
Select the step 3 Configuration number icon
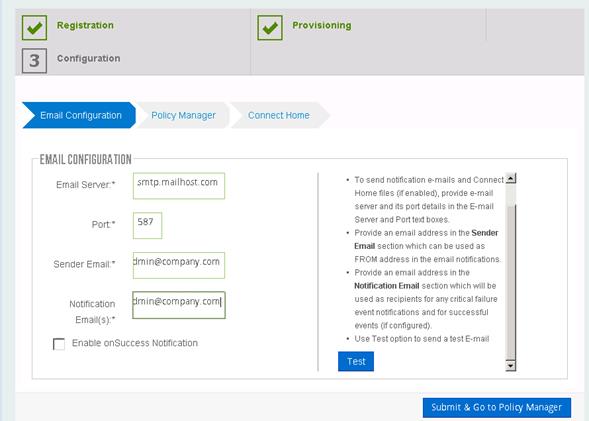(34, 60)
